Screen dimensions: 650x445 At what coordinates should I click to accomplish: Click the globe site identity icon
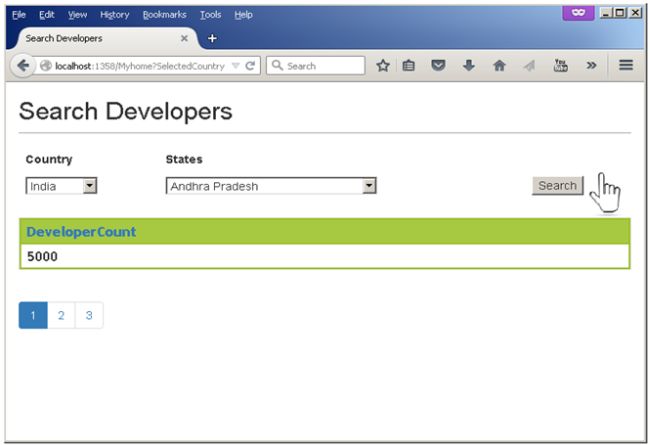click(x=46, y=66)
